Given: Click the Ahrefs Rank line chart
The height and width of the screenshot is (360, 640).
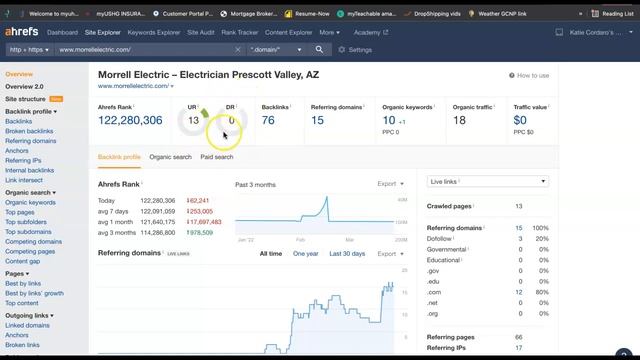Looking at the screenshot, I should (315, 216).
